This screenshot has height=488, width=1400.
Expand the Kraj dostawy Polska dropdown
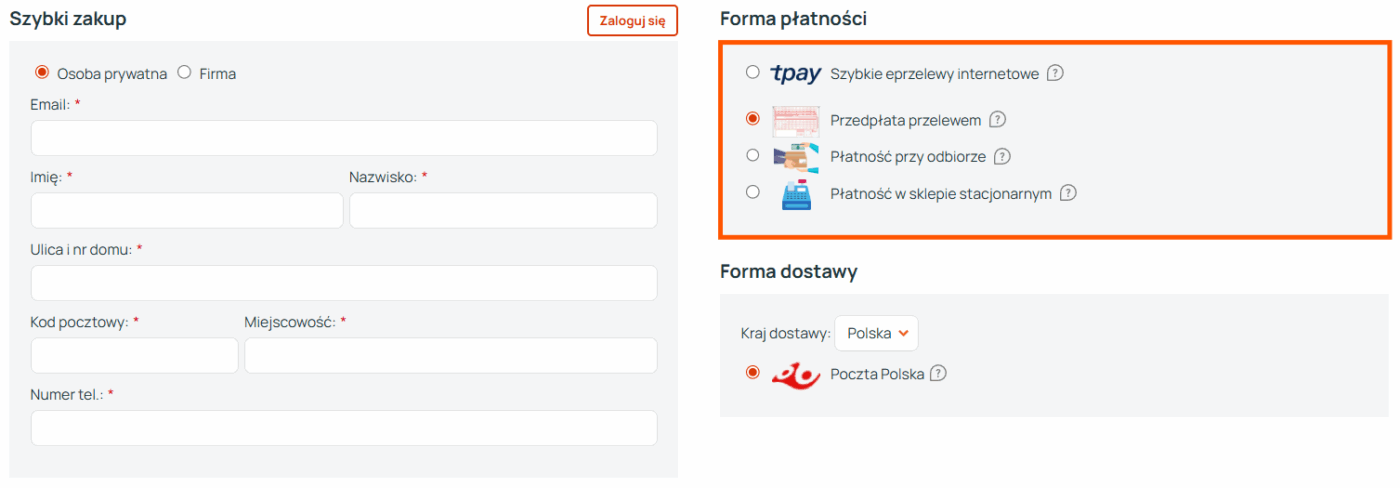point(876,334)
